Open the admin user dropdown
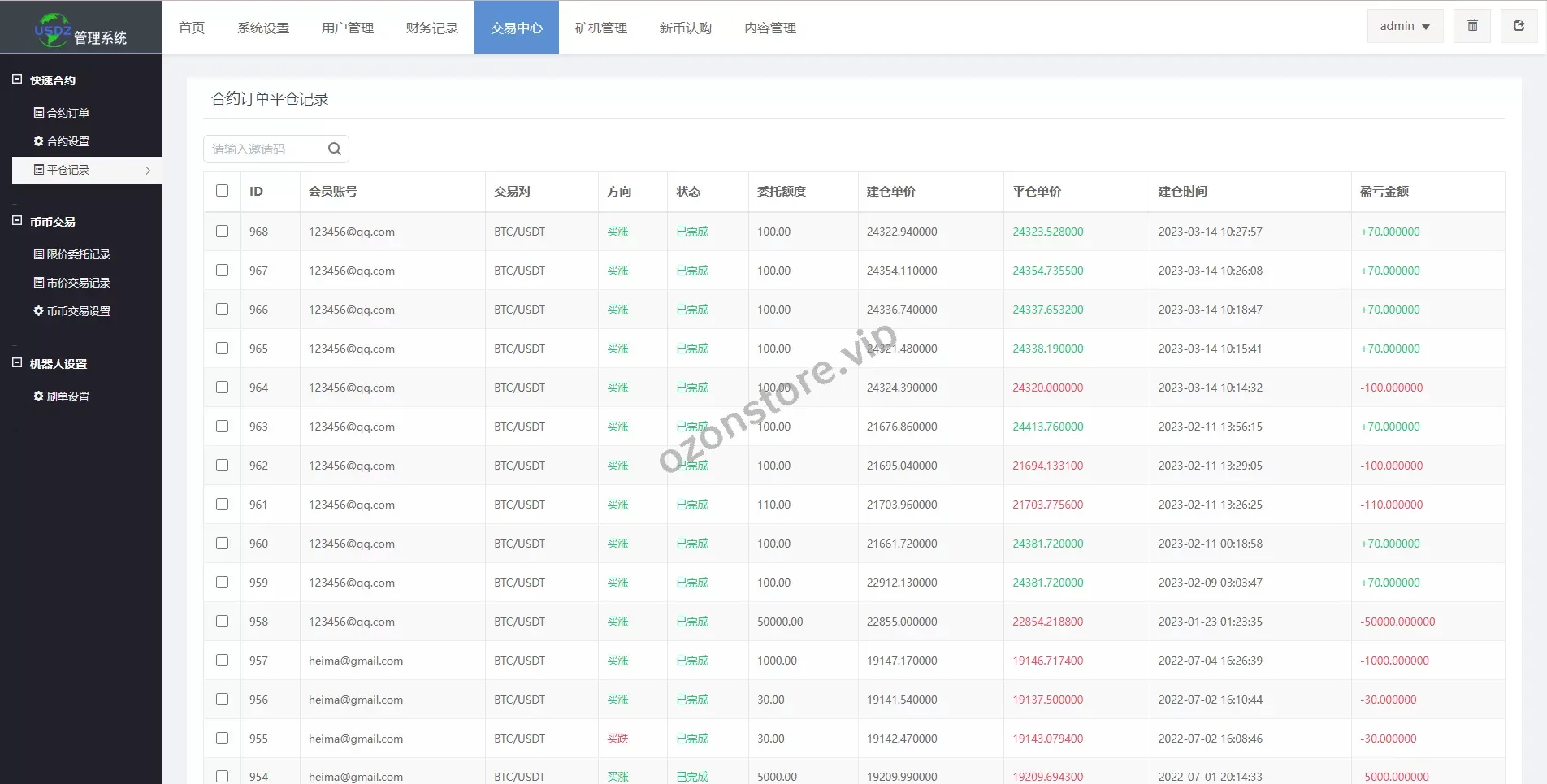 pyautogui.click(x=1405, y=26)
